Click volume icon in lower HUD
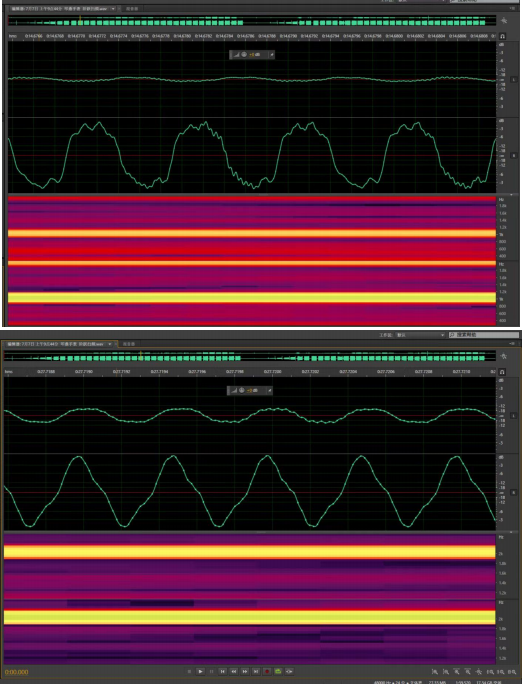This screenshot has width=522, height=684. point(234,390)
